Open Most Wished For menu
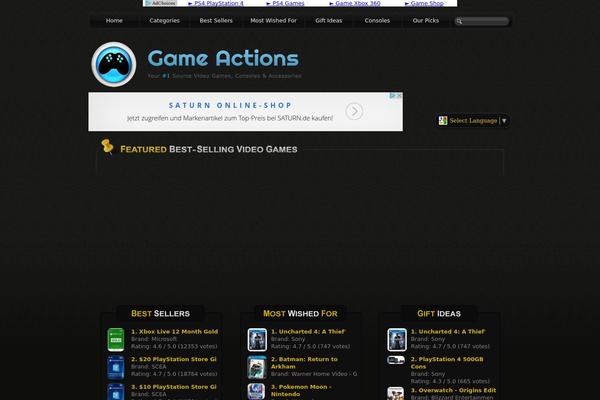Image resolution: width=600 pixels, height=400 pixels. click(x=273, y=21)
